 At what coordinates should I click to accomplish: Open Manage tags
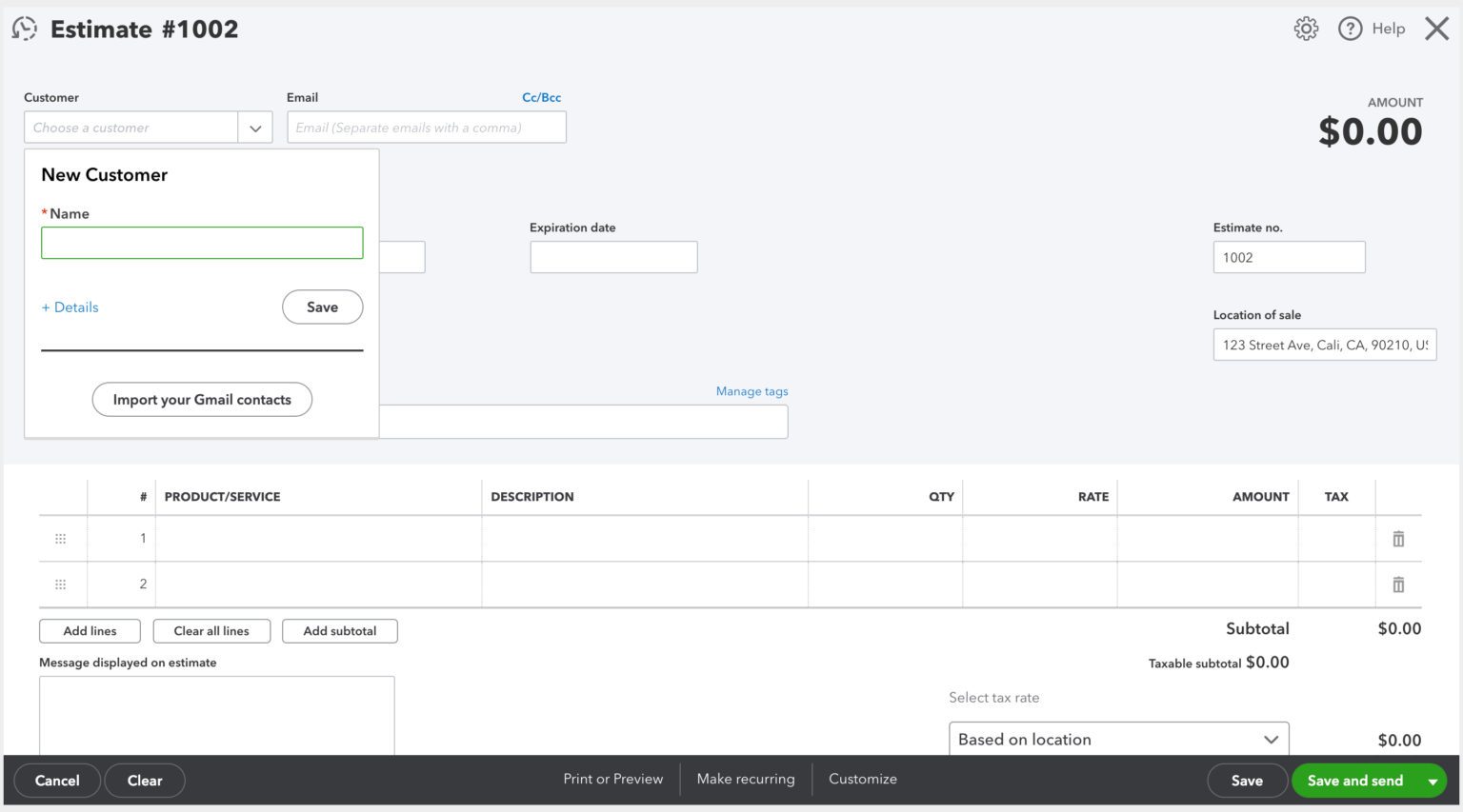[x=752, y=390]
